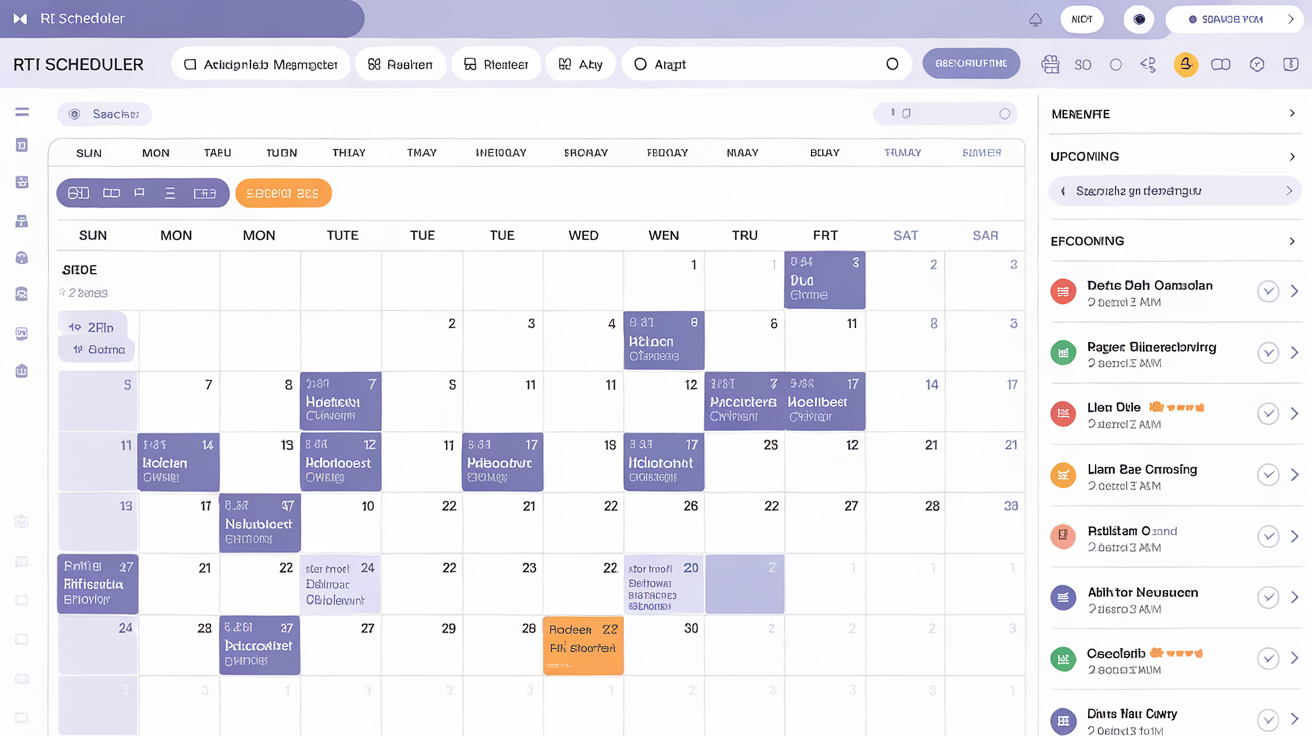Open the purple 'Dua' event under FRT
This screenshot has width=1312, height=736.
825,280
